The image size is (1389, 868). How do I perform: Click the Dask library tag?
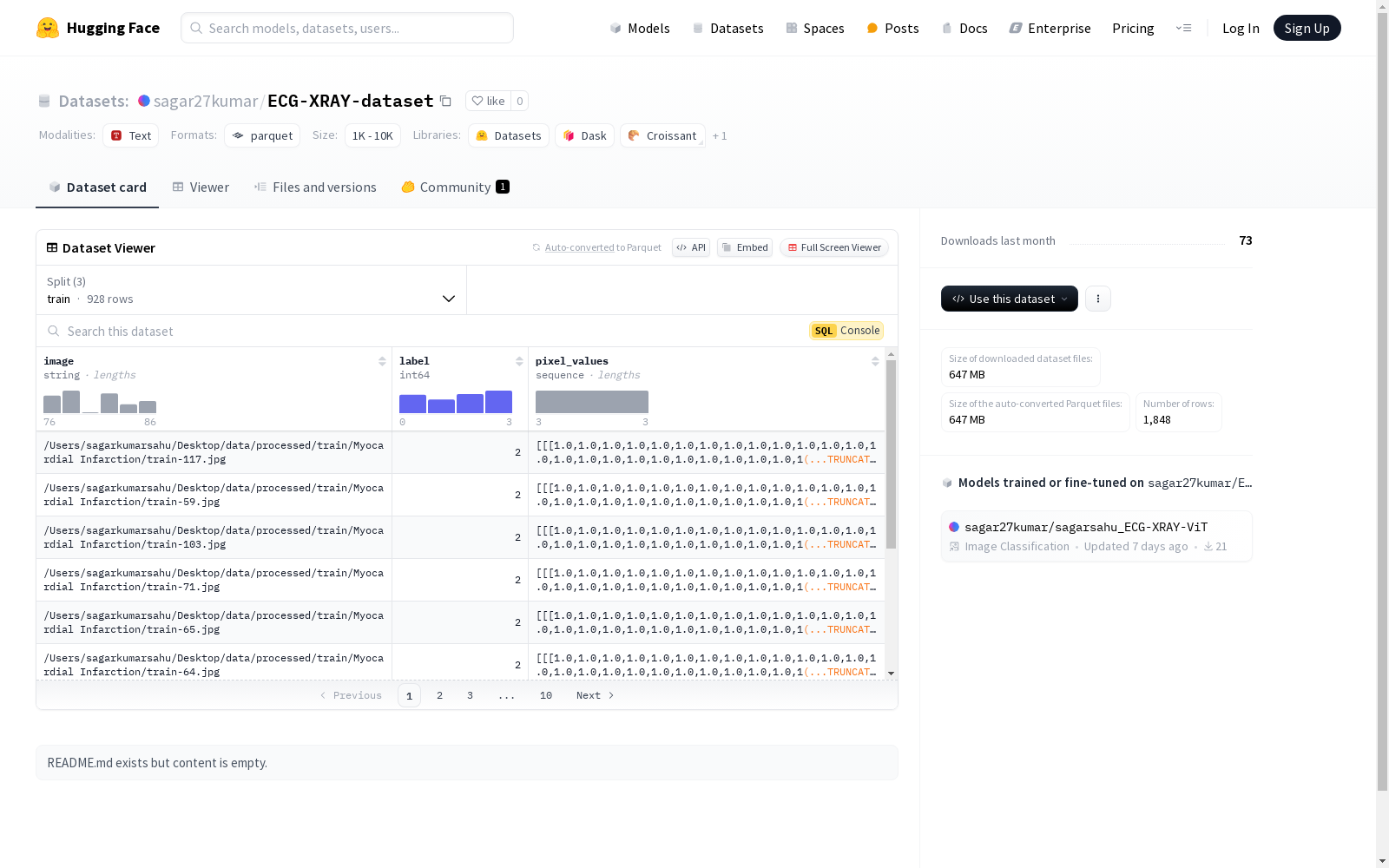point(585,135)
